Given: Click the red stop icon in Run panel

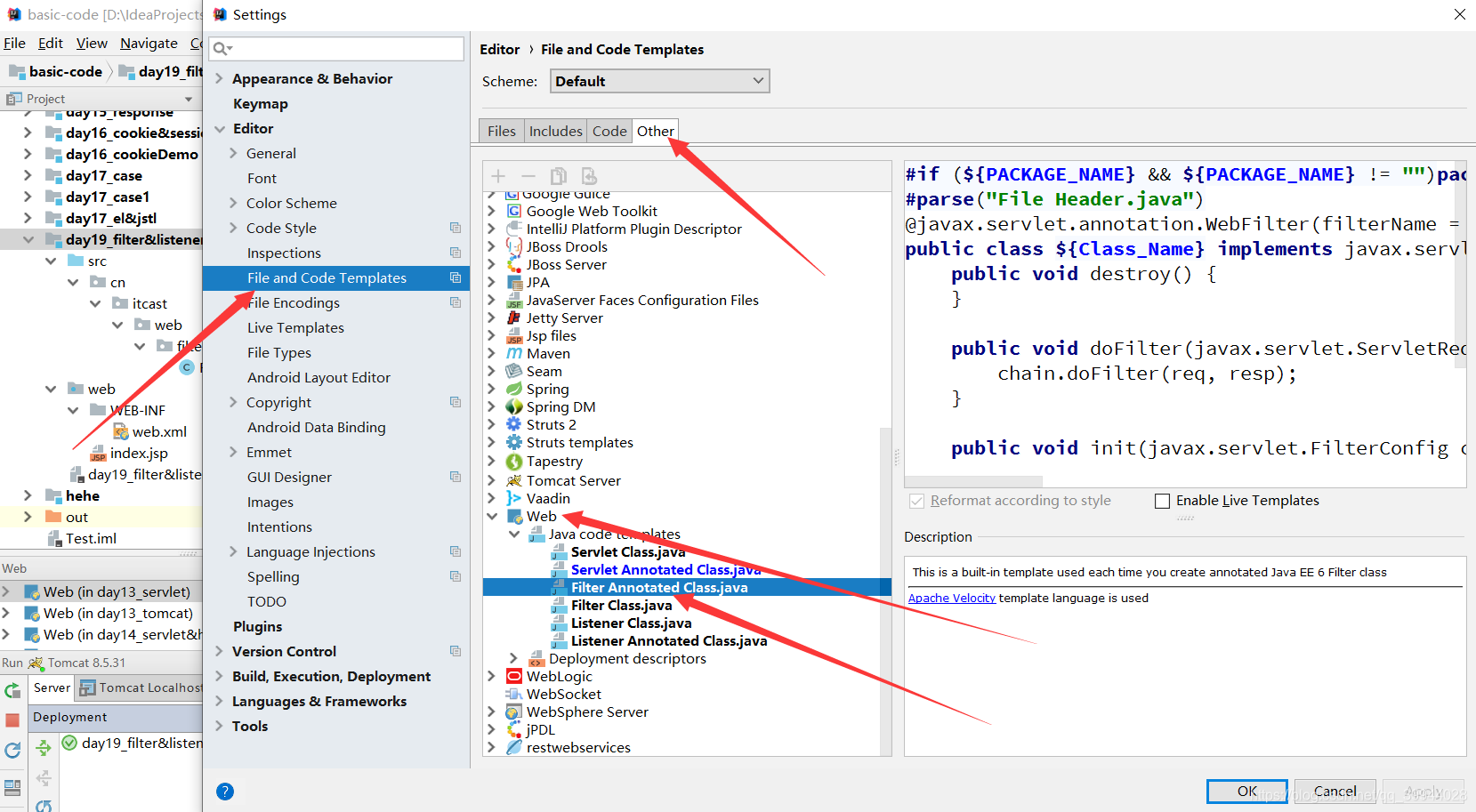Looking at the screenshot, I should coord(12,720).
